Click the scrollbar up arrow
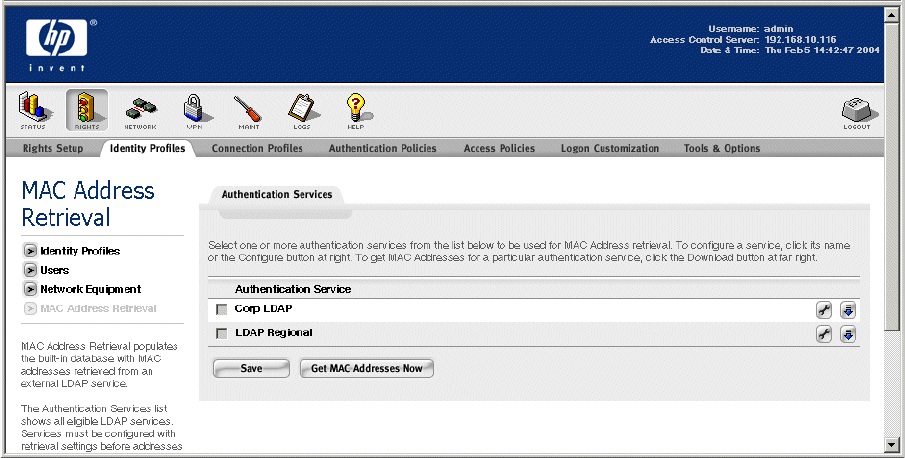 coord(892,15)
